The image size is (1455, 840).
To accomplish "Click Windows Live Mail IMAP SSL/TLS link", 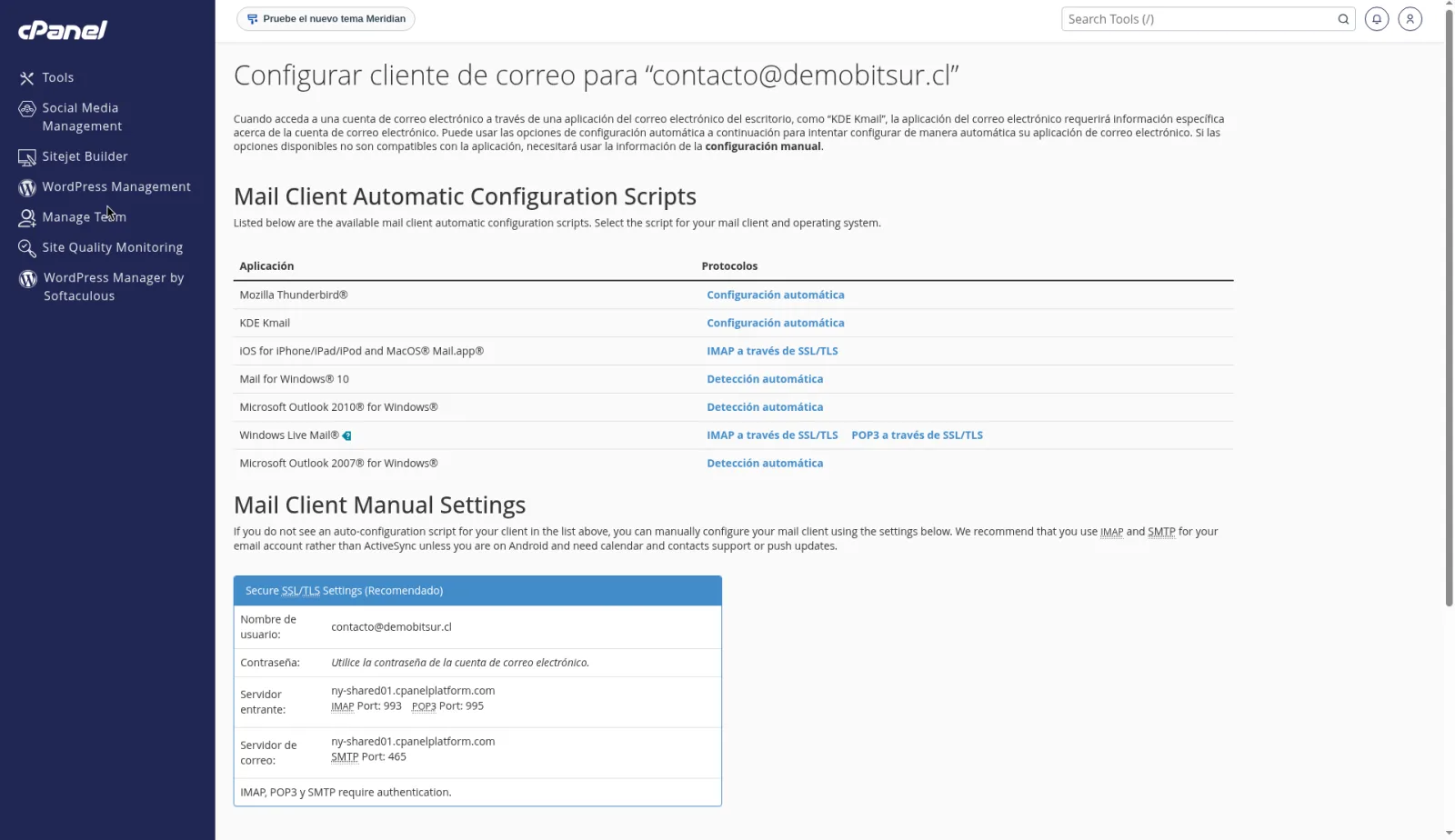I will tap(772, 435).
